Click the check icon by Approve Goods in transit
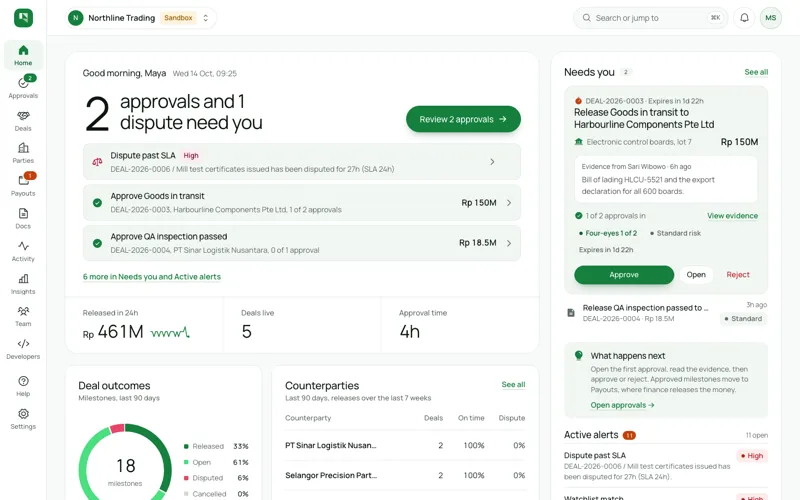The image size is (800, 500). click(x=97, y=203)
